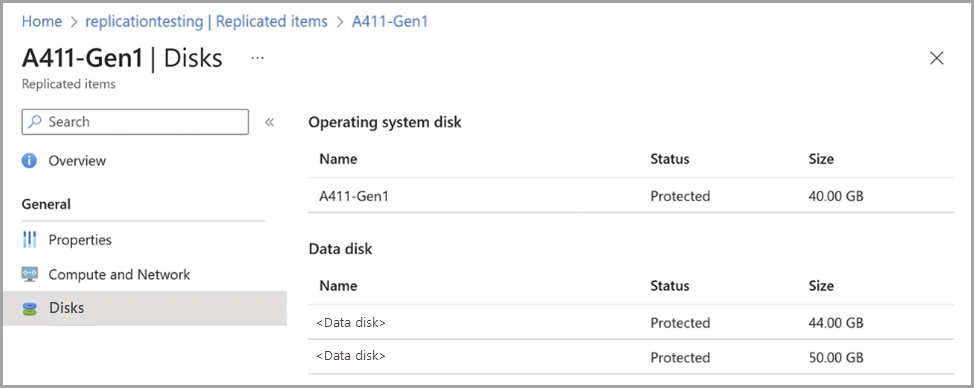Click the Disks stacked-disk icon
The width and height of the screenshot is (974, 388).
(x=29, y=309)
